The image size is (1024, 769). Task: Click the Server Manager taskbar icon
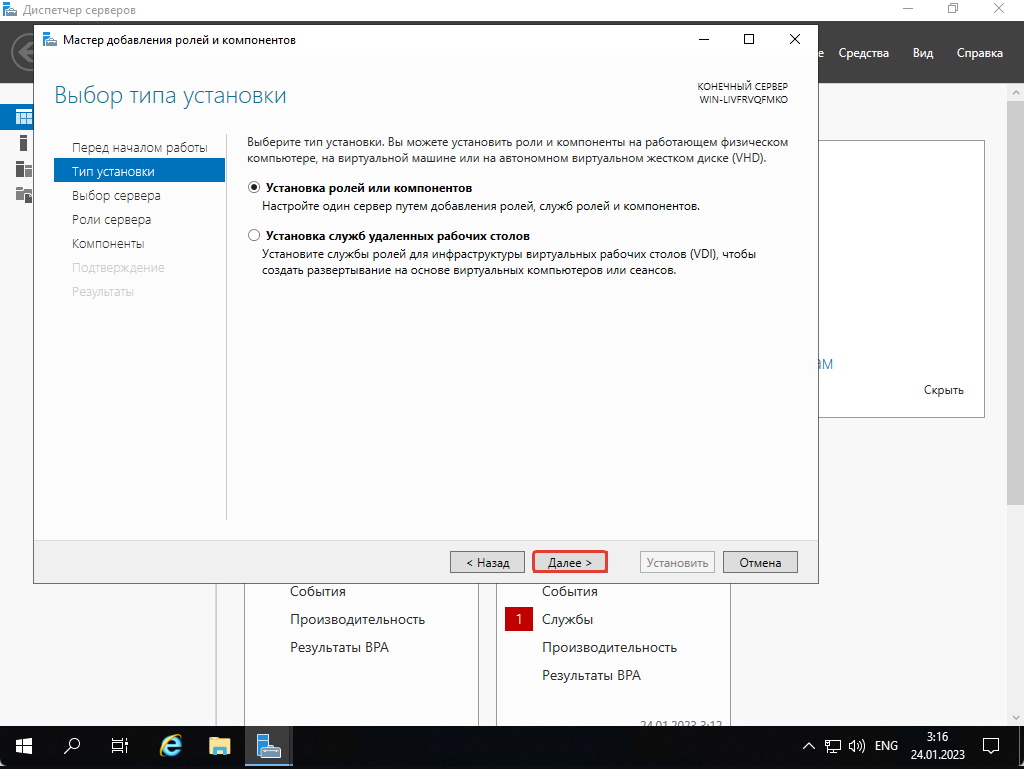268,746
